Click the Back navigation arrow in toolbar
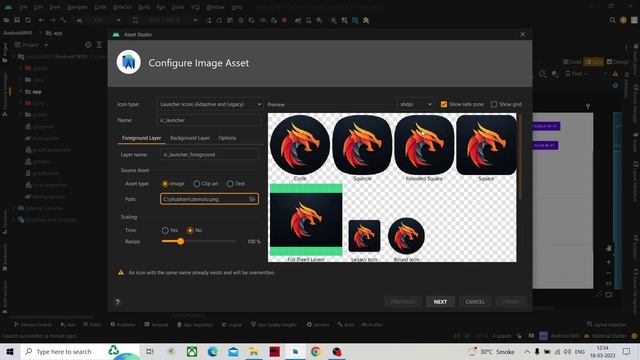This screenshot has height=360, width=640. pyautogui.click(x=41, y=20)
